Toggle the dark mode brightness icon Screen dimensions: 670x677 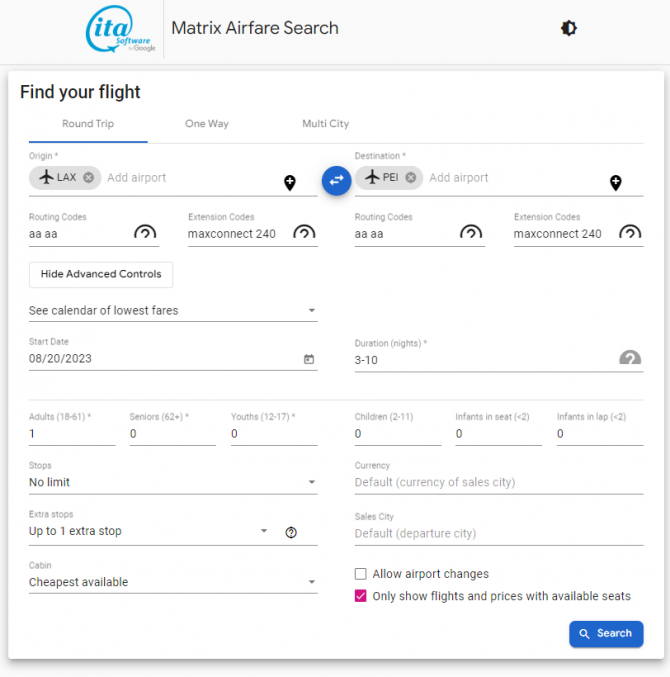pyautogui.click(x=569, y=28)
